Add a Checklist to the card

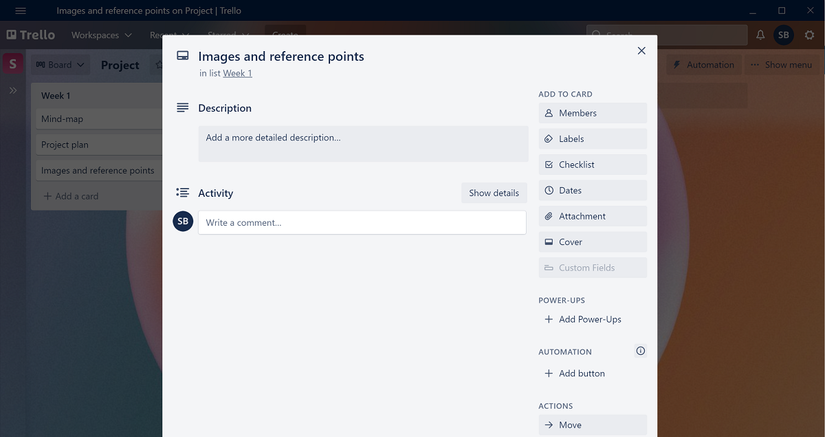point(592,165)
